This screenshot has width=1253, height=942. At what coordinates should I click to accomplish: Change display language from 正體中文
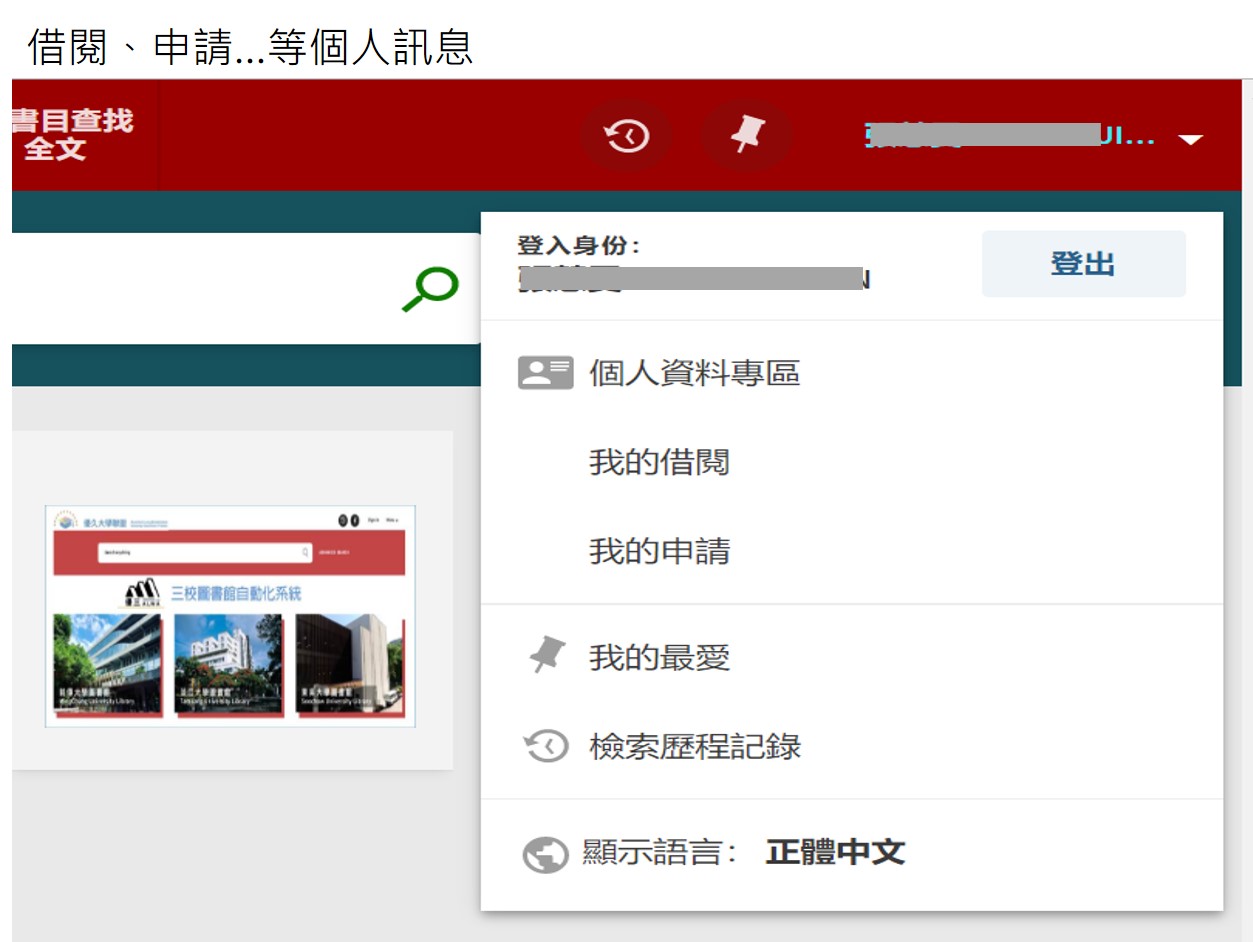click(x=835, y=853)
